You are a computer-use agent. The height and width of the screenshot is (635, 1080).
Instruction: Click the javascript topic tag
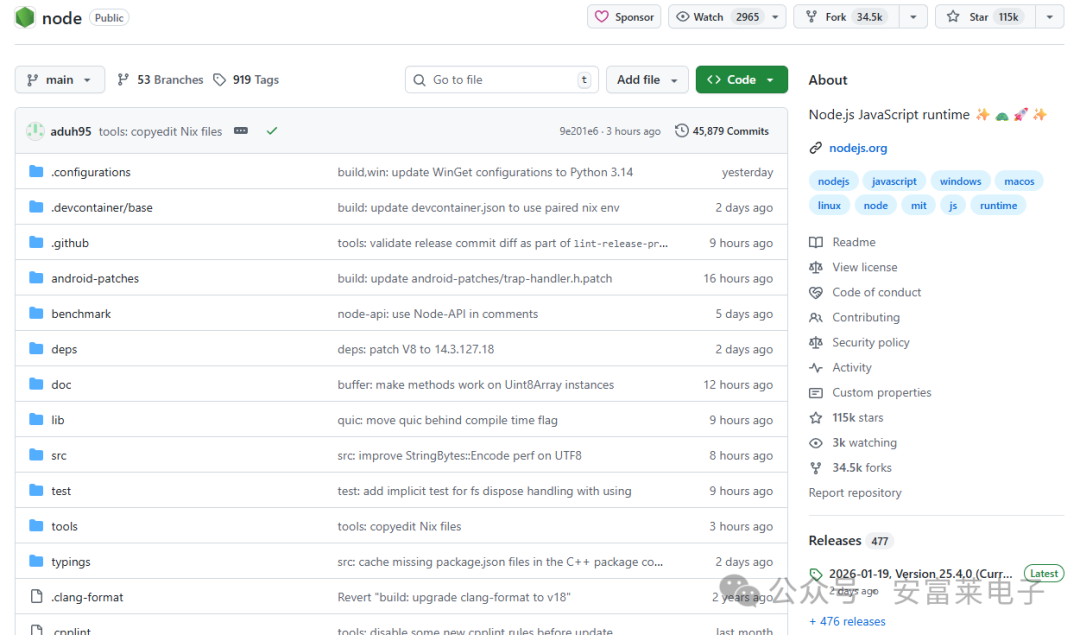pyautogui.click(x=893, y=181)
